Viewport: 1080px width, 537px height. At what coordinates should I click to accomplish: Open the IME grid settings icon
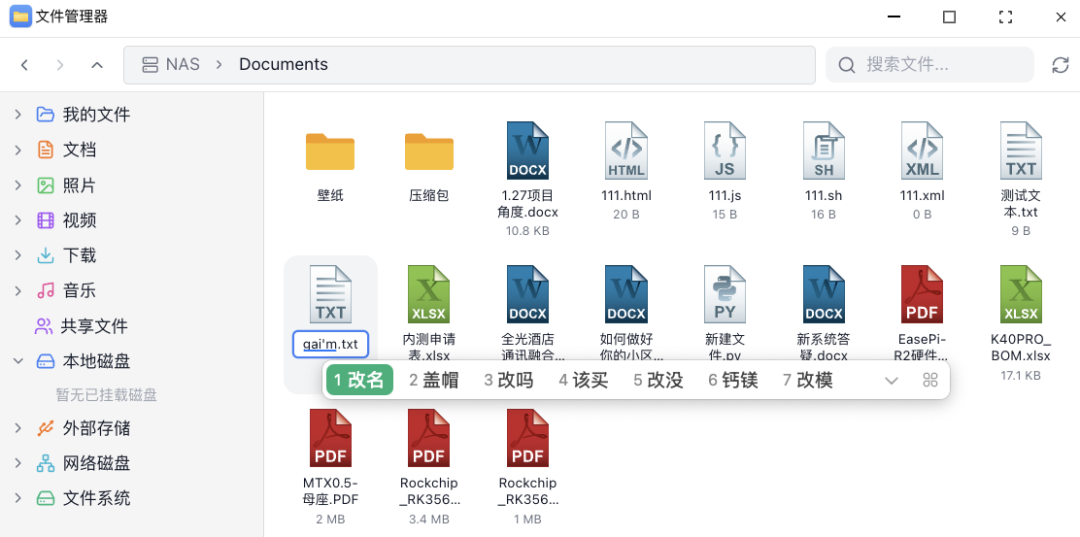[x=930, y=380]
